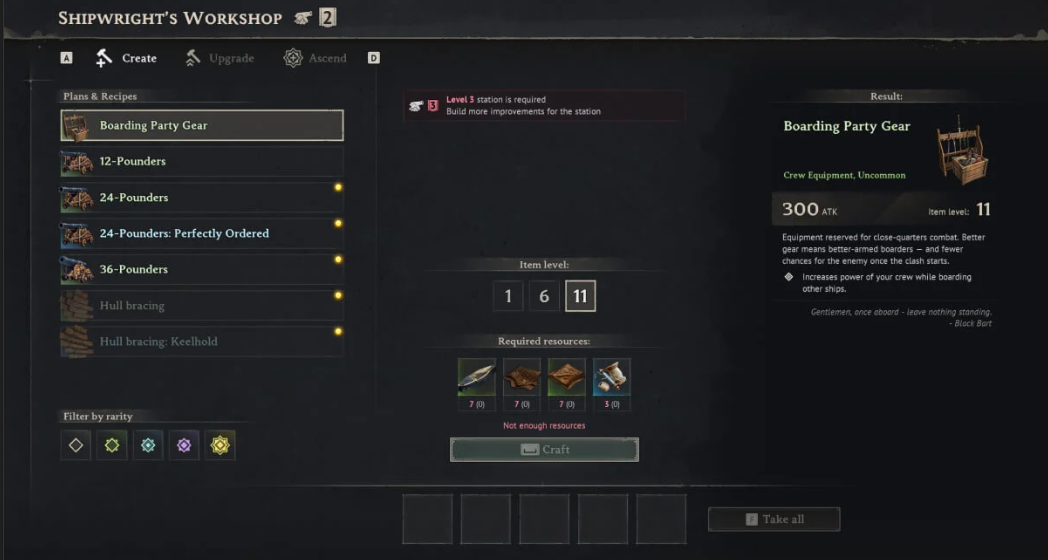Enable the purple epic rarity filter

pyautogui.click(x=184, y=445)
